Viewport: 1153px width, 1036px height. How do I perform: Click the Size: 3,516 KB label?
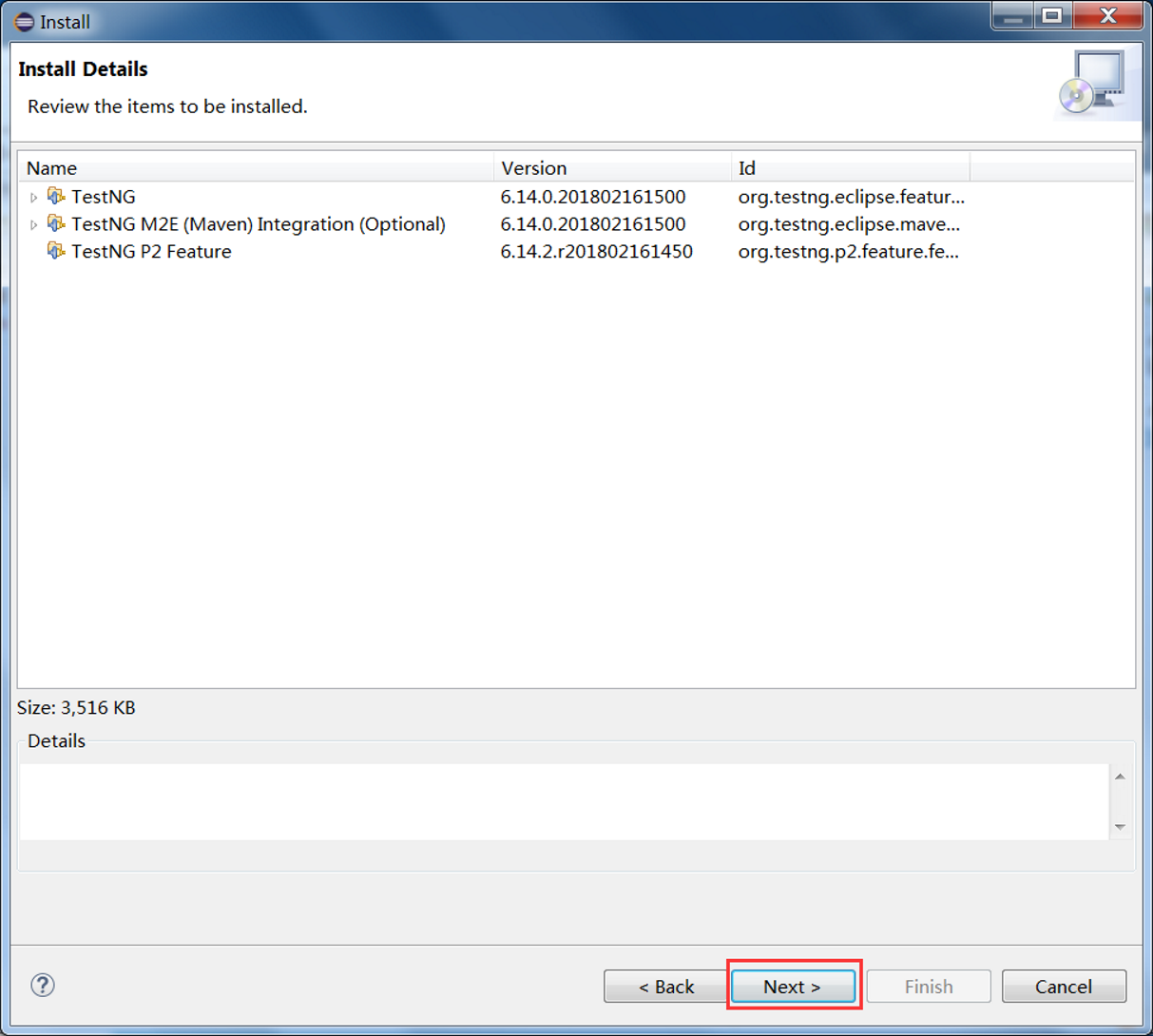(76, 708)
